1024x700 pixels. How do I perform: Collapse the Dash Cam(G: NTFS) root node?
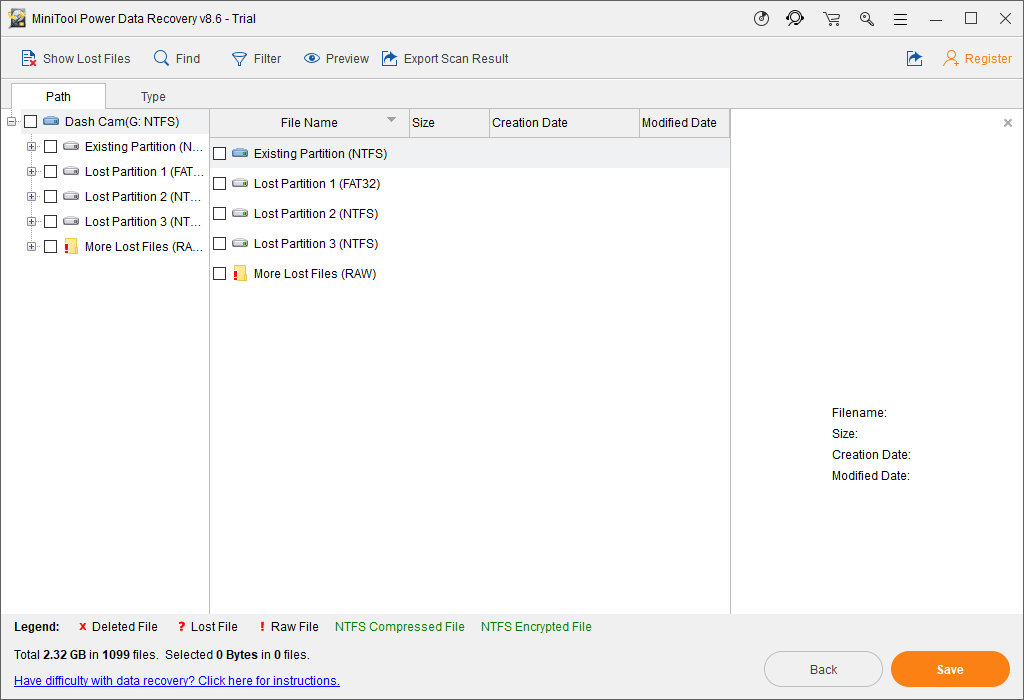coord(12,122)
